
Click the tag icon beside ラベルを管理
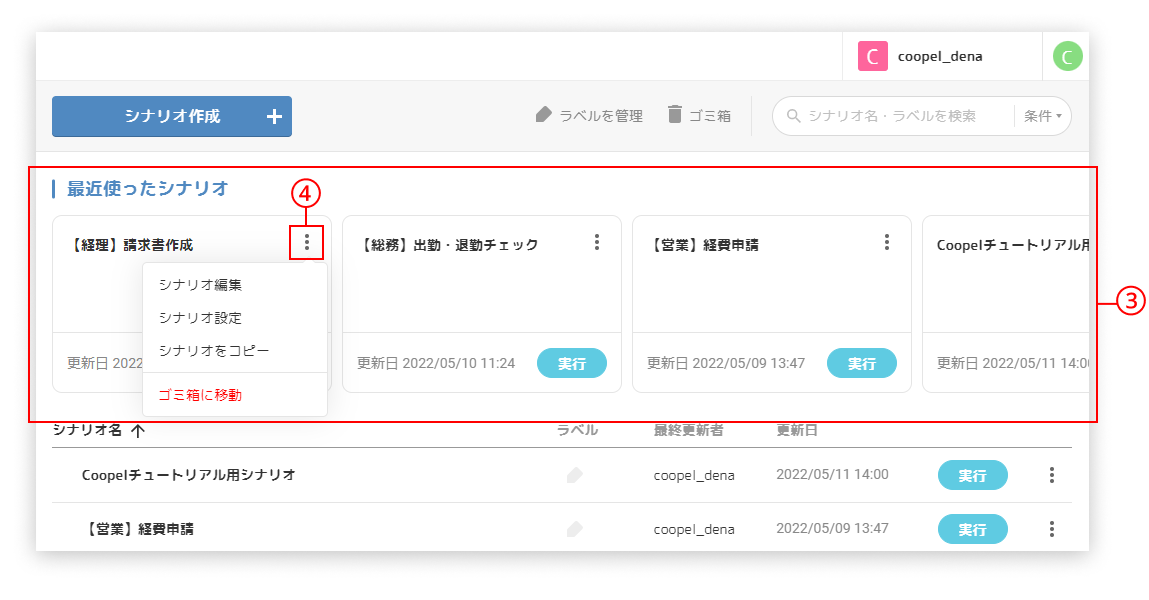coord(543,114)
